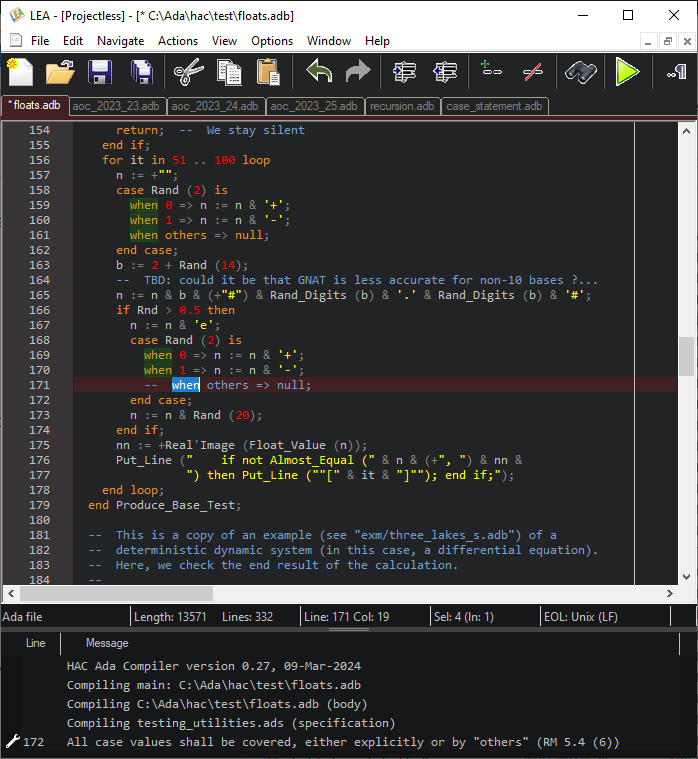Click the horizontal scrollbar right arrow
Image resolution: width=698 pixels, height=759 pixels.
click(669, 593)
